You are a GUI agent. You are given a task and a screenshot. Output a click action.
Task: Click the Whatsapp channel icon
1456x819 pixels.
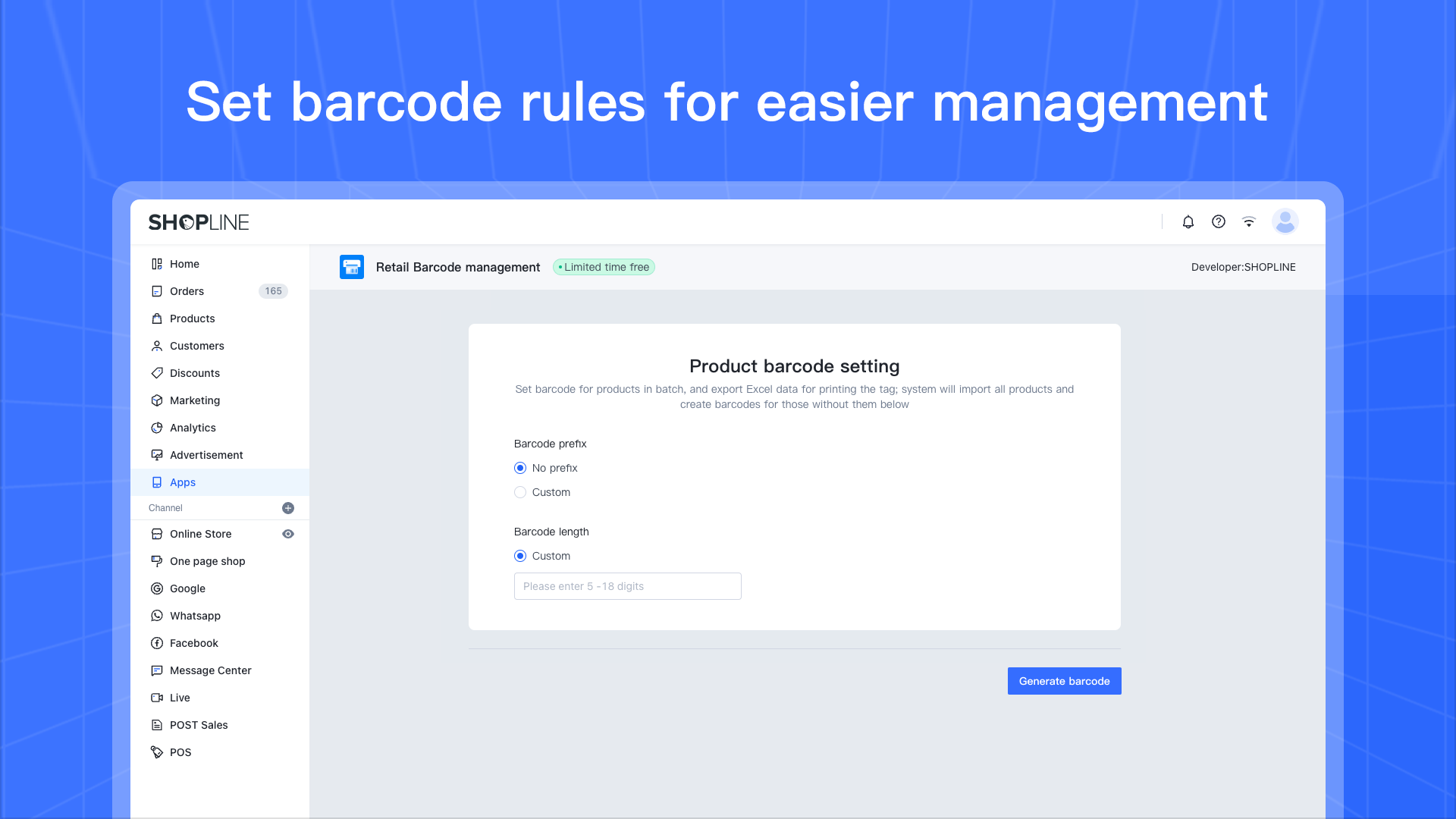click(x=157, y=616)
